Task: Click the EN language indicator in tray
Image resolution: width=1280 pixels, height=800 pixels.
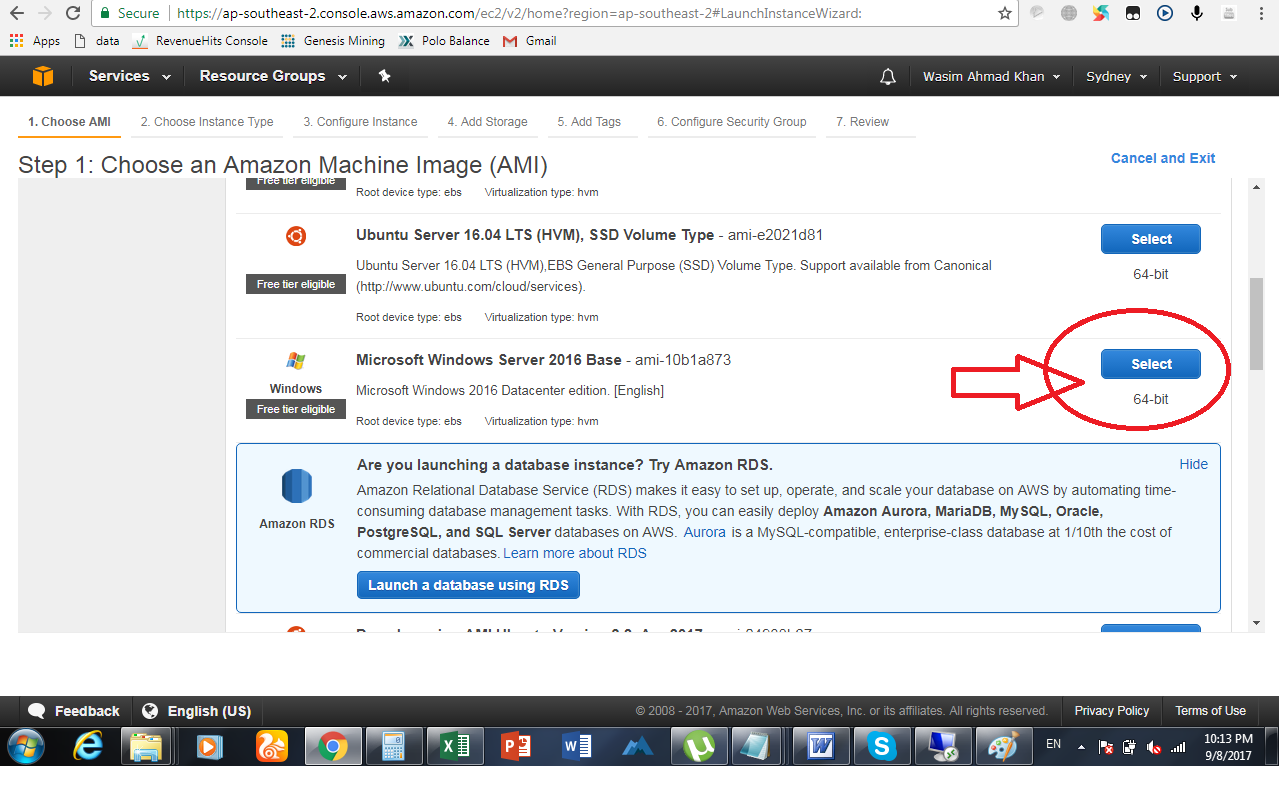Action: [1053, 745]
